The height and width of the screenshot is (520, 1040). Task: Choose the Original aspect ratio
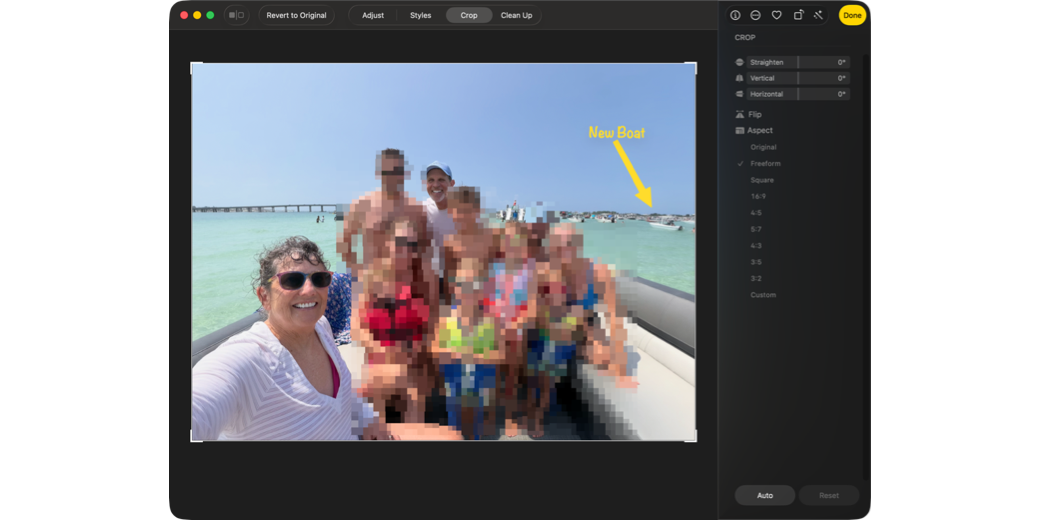point(763,147)
